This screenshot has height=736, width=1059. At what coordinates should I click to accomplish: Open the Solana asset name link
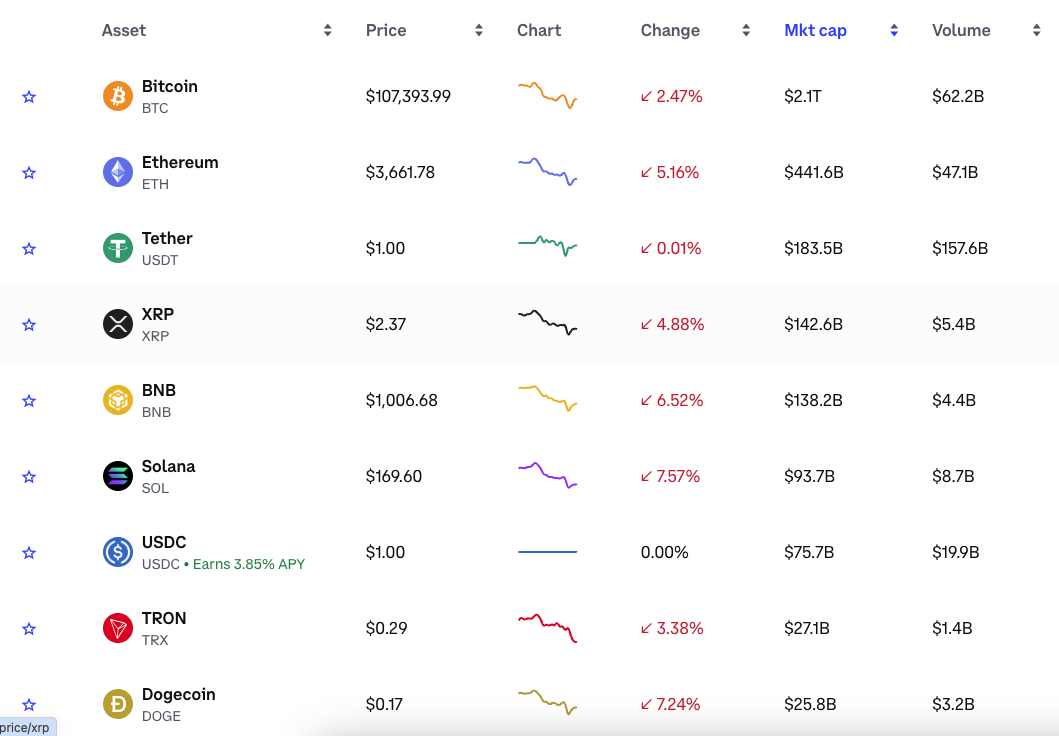(168, 467)
